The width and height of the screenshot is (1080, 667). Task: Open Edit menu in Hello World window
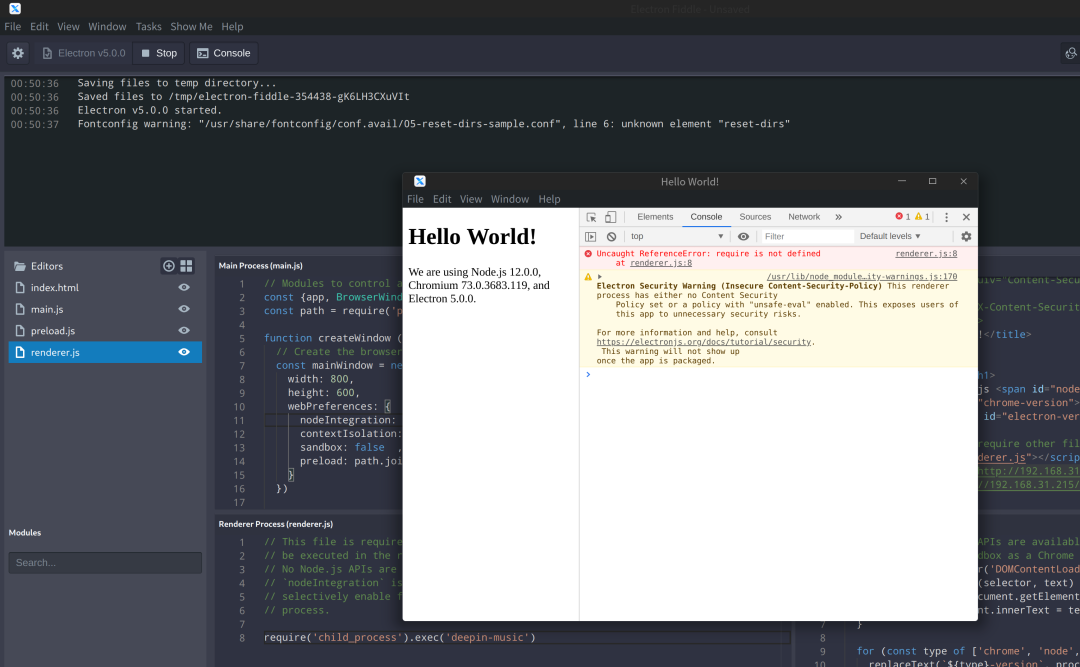coord(442,199)
